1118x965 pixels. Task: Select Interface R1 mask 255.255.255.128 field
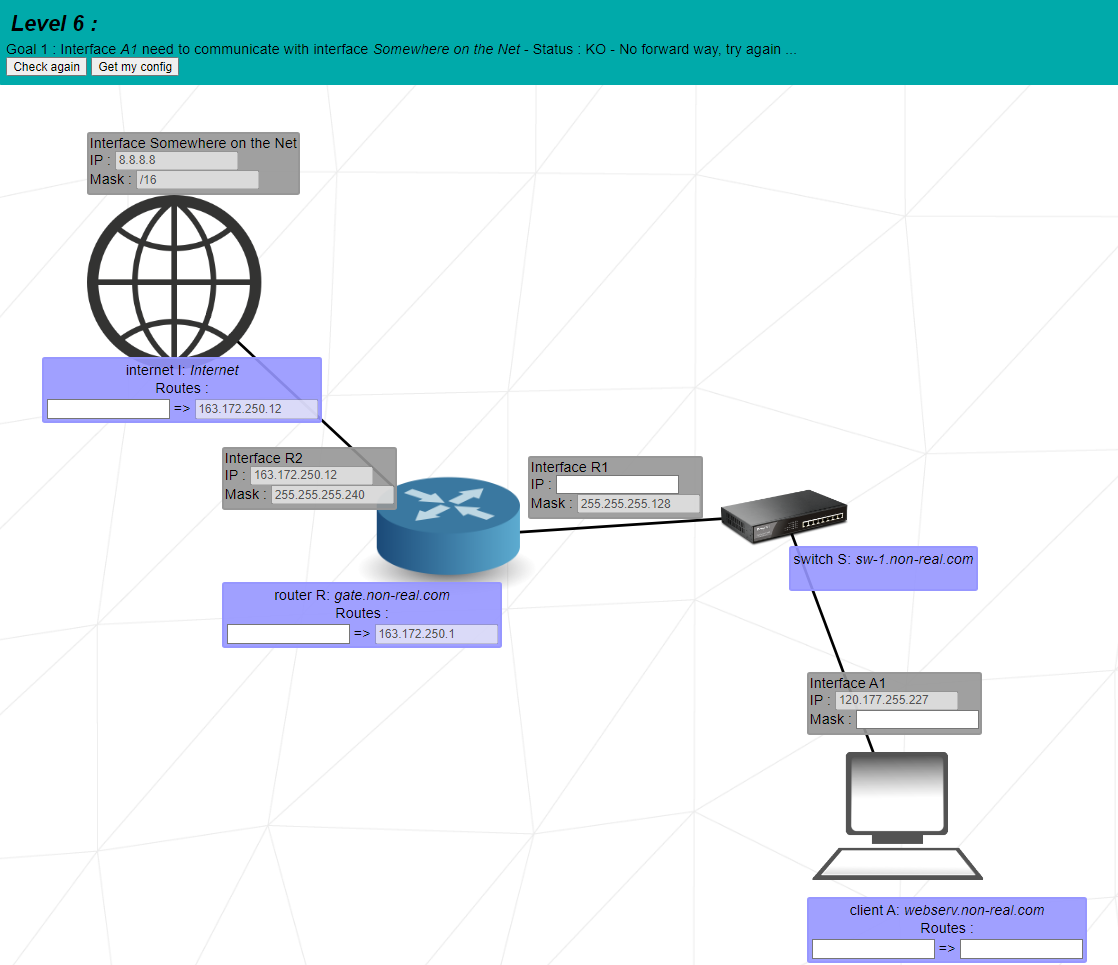coord(639,504)
